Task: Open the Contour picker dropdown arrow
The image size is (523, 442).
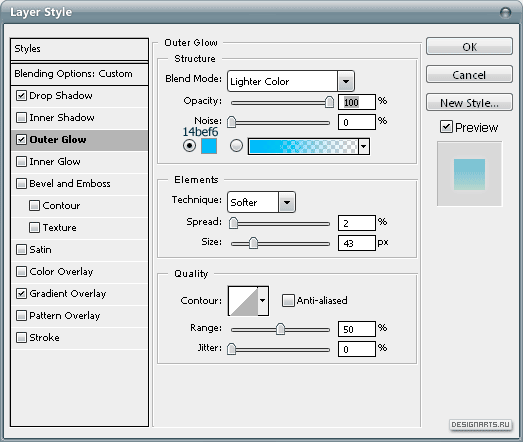Action: [263, 301]
